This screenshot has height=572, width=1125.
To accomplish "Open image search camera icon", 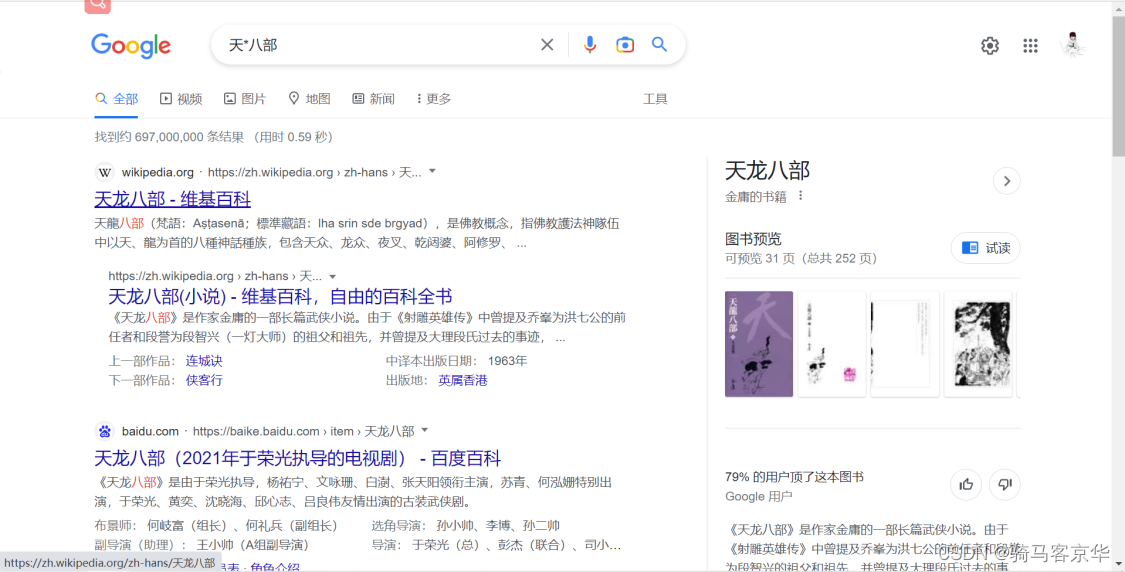I will click(625, 44).
